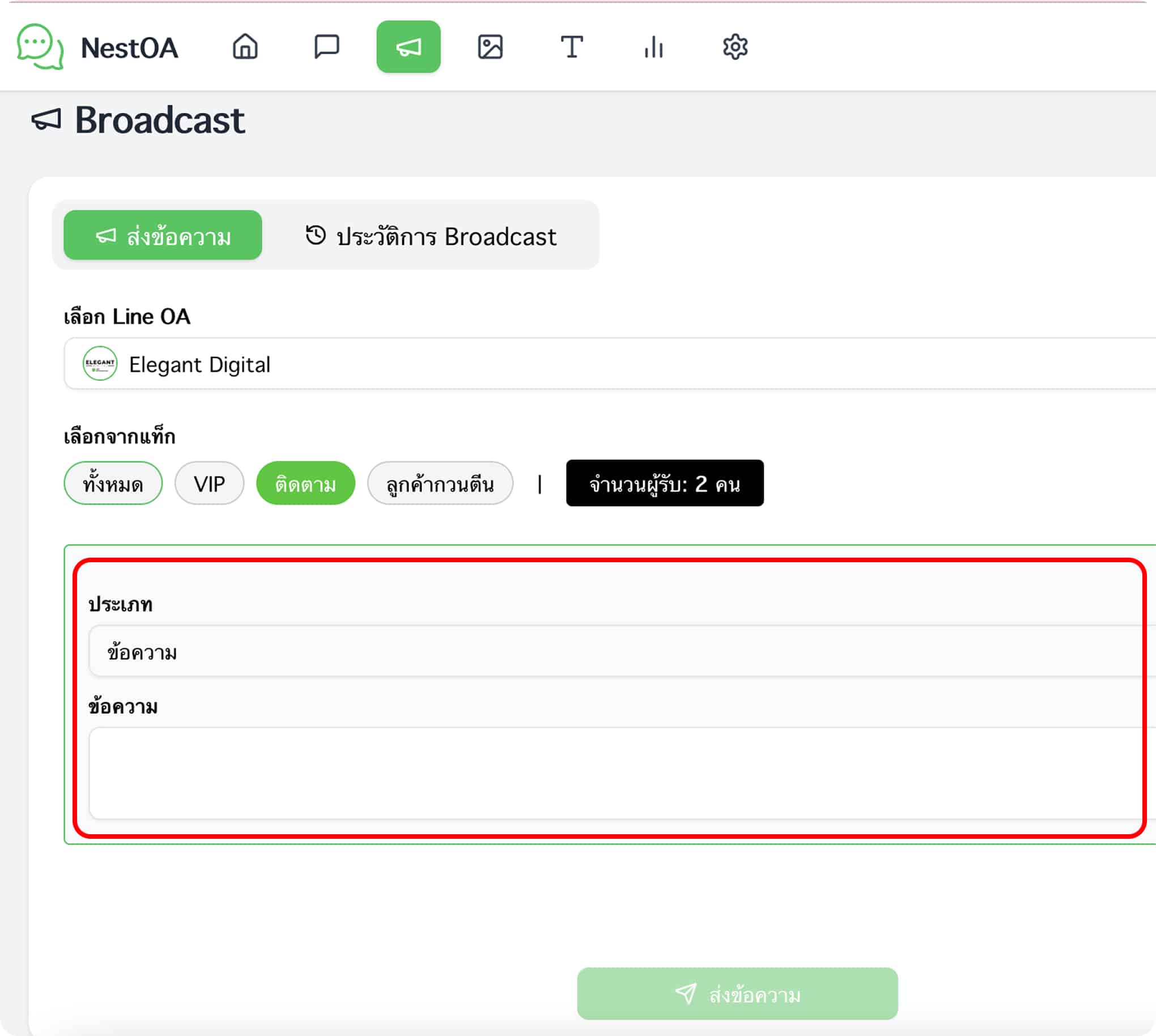Open the text template T icon
The image size is (1156, 1036).
pos(572,46)
